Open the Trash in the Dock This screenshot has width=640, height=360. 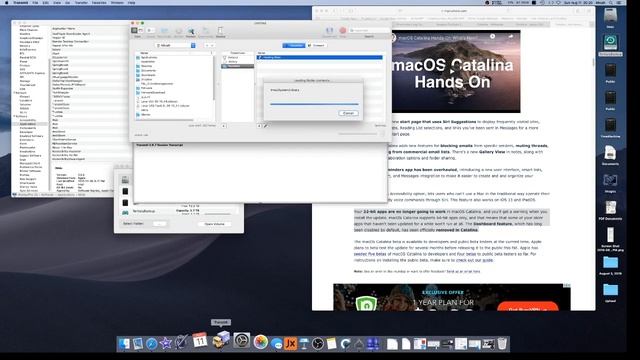pyautogui.click(x=502, y=344)
